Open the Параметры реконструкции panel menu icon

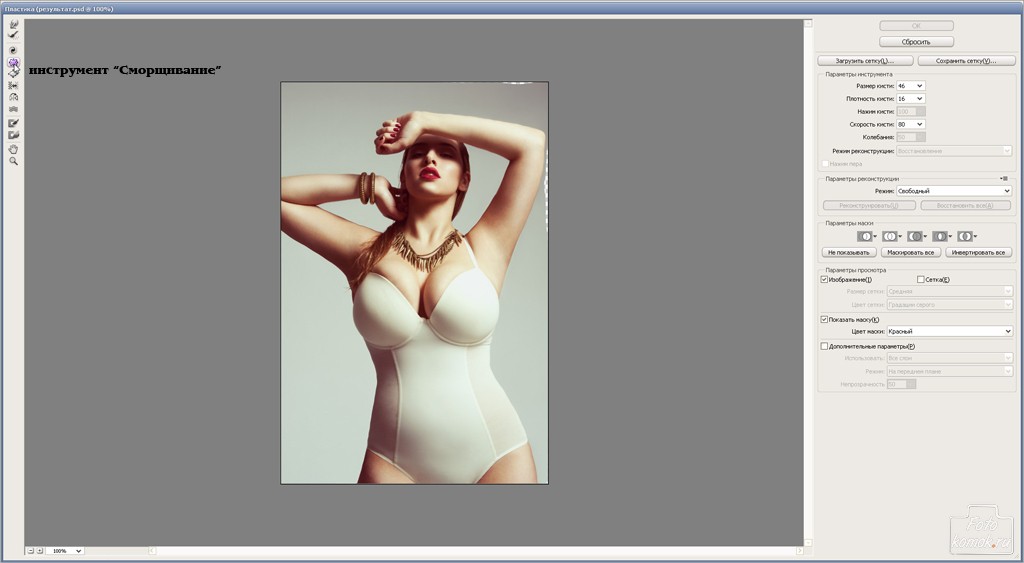pyautogui.click(x=1004, y=178)
